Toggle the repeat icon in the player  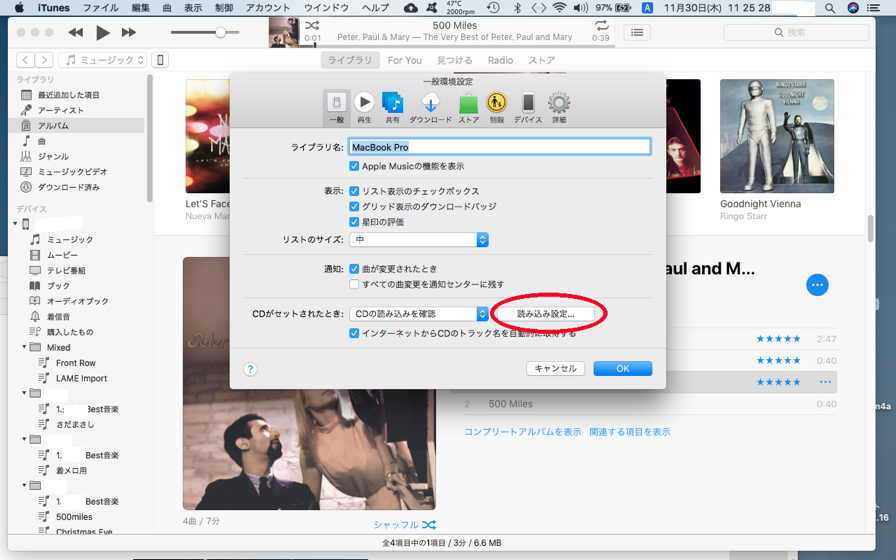click(601, 25)
